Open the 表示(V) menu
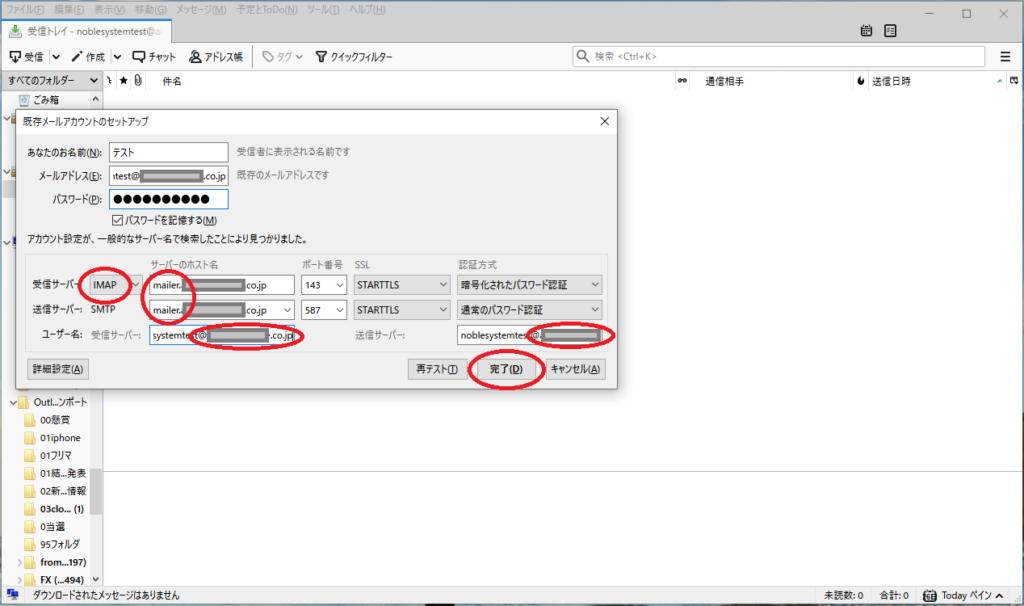This screenshot has height=606, width=1024. pyautogui.click(x=107, y=9)
